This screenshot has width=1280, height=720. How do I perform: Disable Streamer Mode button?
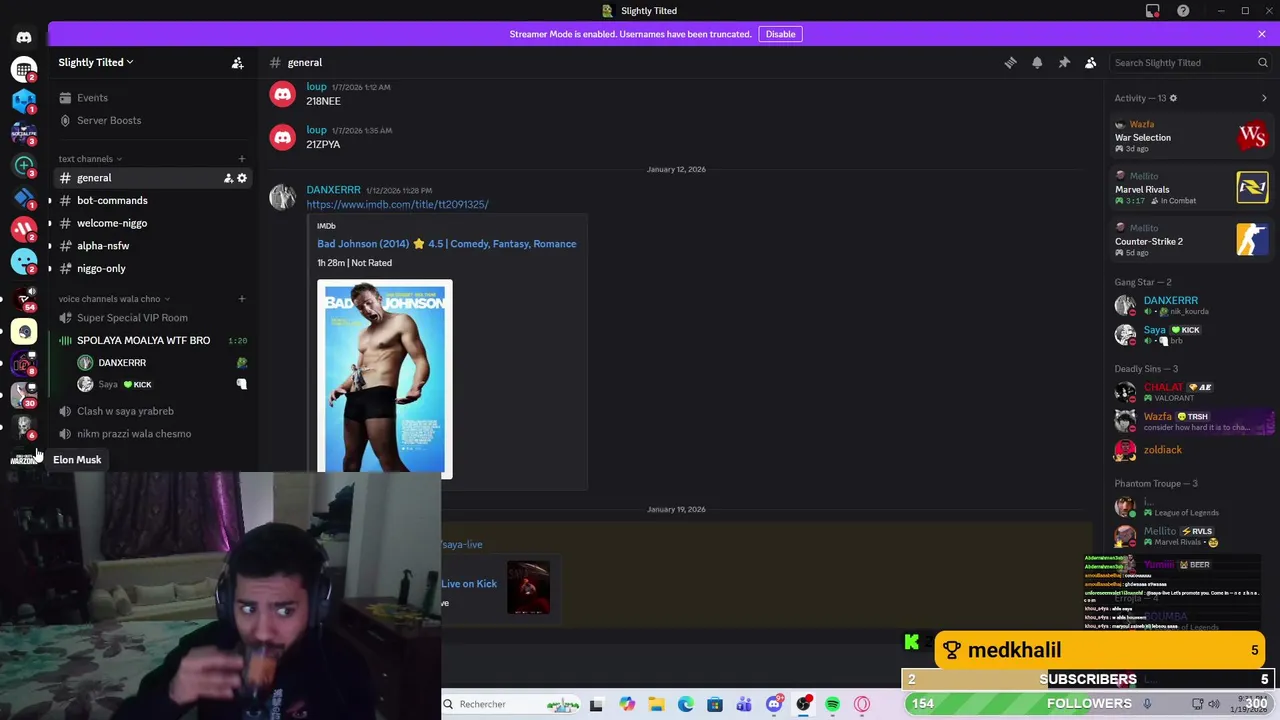pos(780,34)
